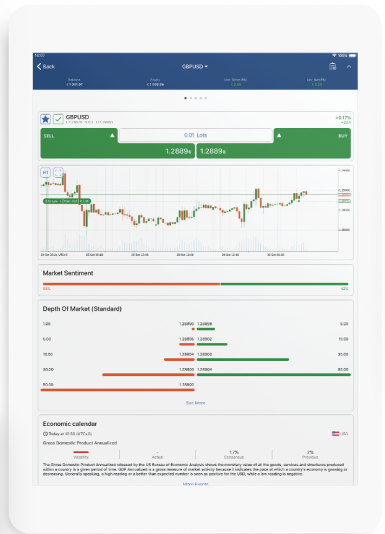Click the USD flag icon in Economic calendar

(x=335, y=434)
